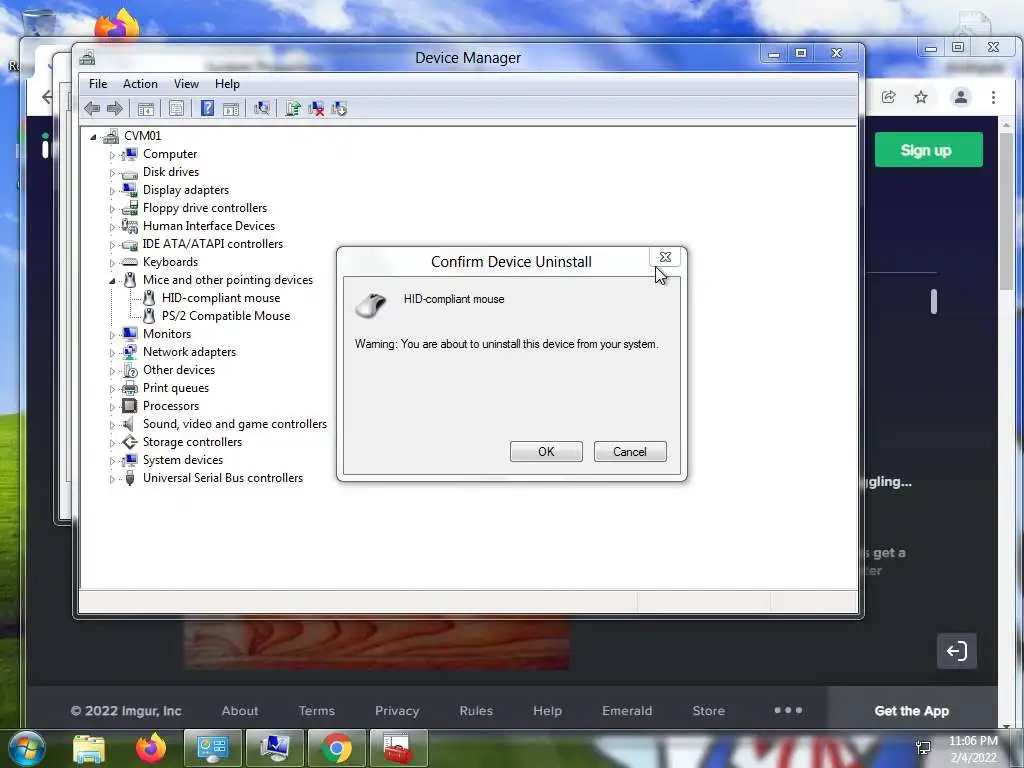Viewport: 1024px width, 768px height.
Task: Click the Chrome page vertical scrollbar thumb
Action: tap(1006, 211)
